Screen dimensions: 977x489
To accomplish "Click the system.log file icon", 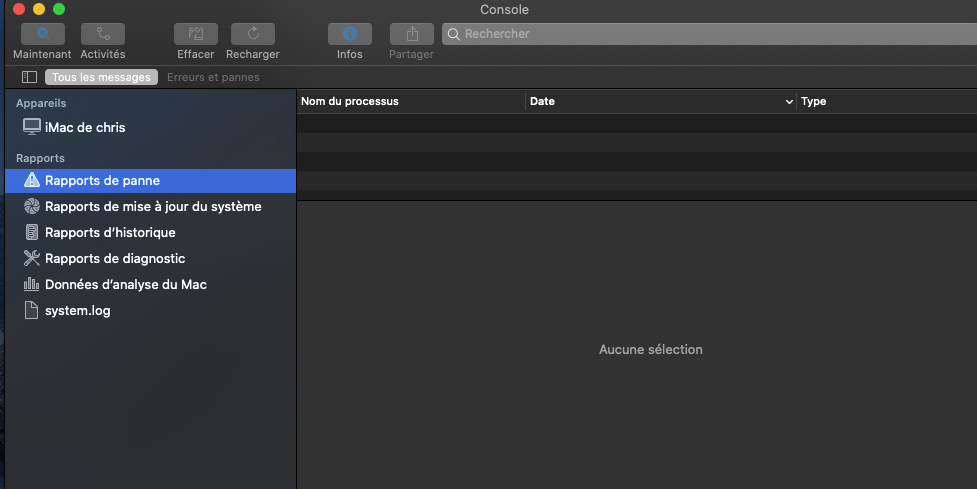I will (x=31, y=310).
